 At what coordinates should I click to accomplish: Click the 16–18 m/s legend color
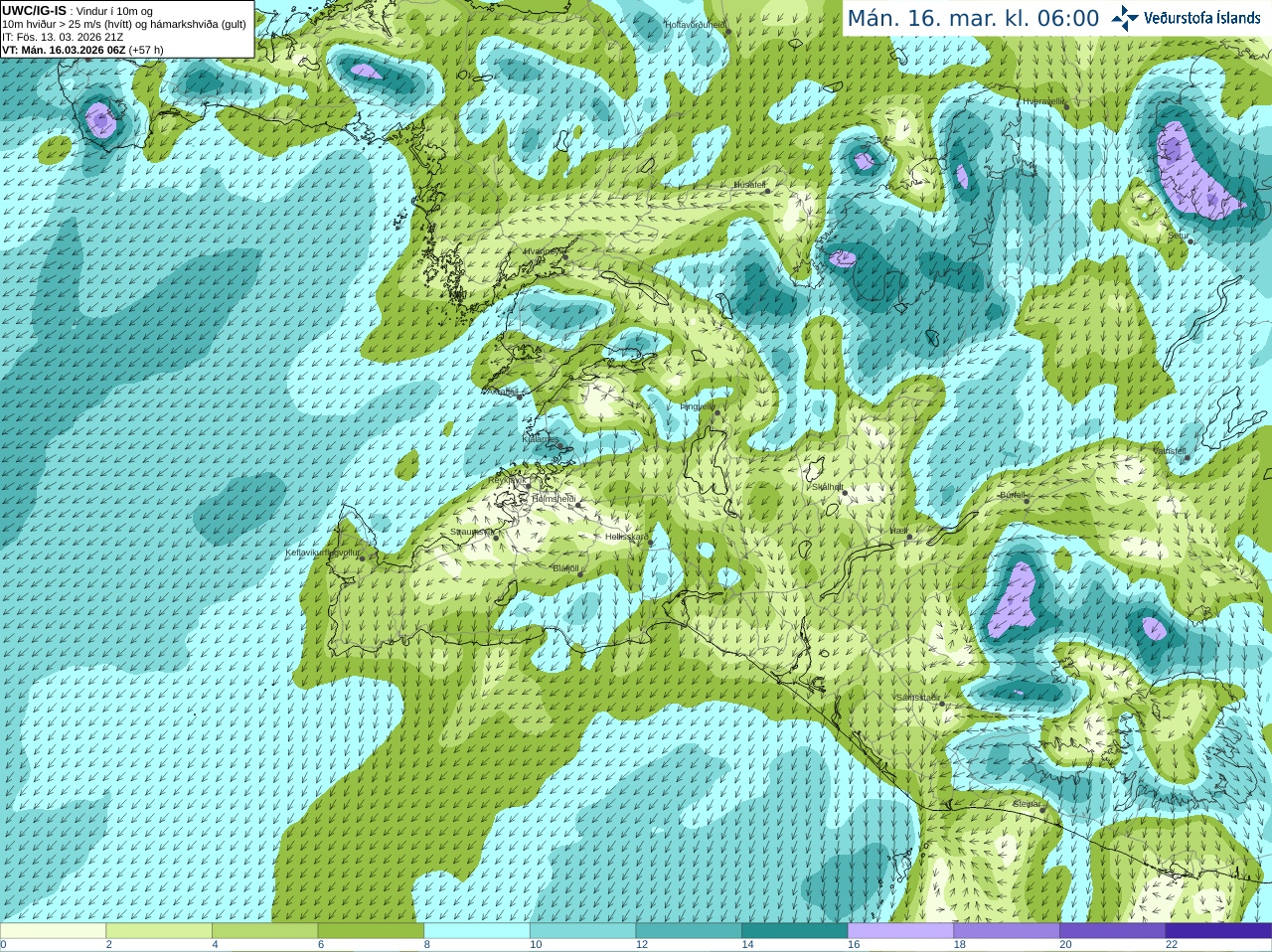pos(900,931)
